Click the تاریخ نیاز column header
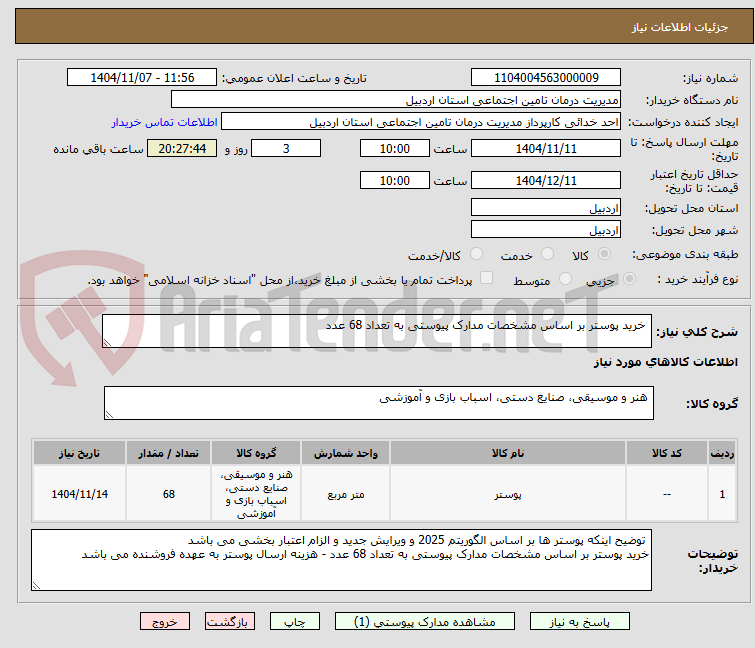The image size is (755, 648). [x=79, y=453]
